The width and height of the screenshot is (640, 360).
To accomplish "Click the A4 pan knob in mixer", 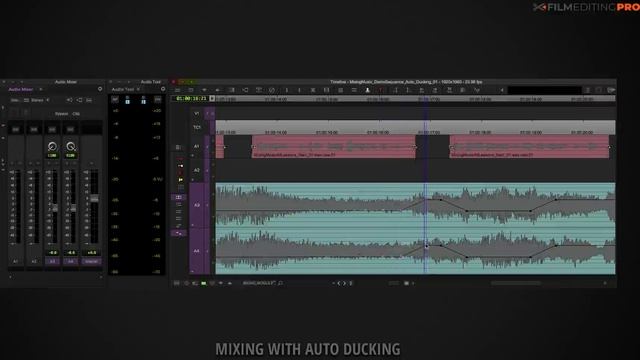I will click(71, 146).
